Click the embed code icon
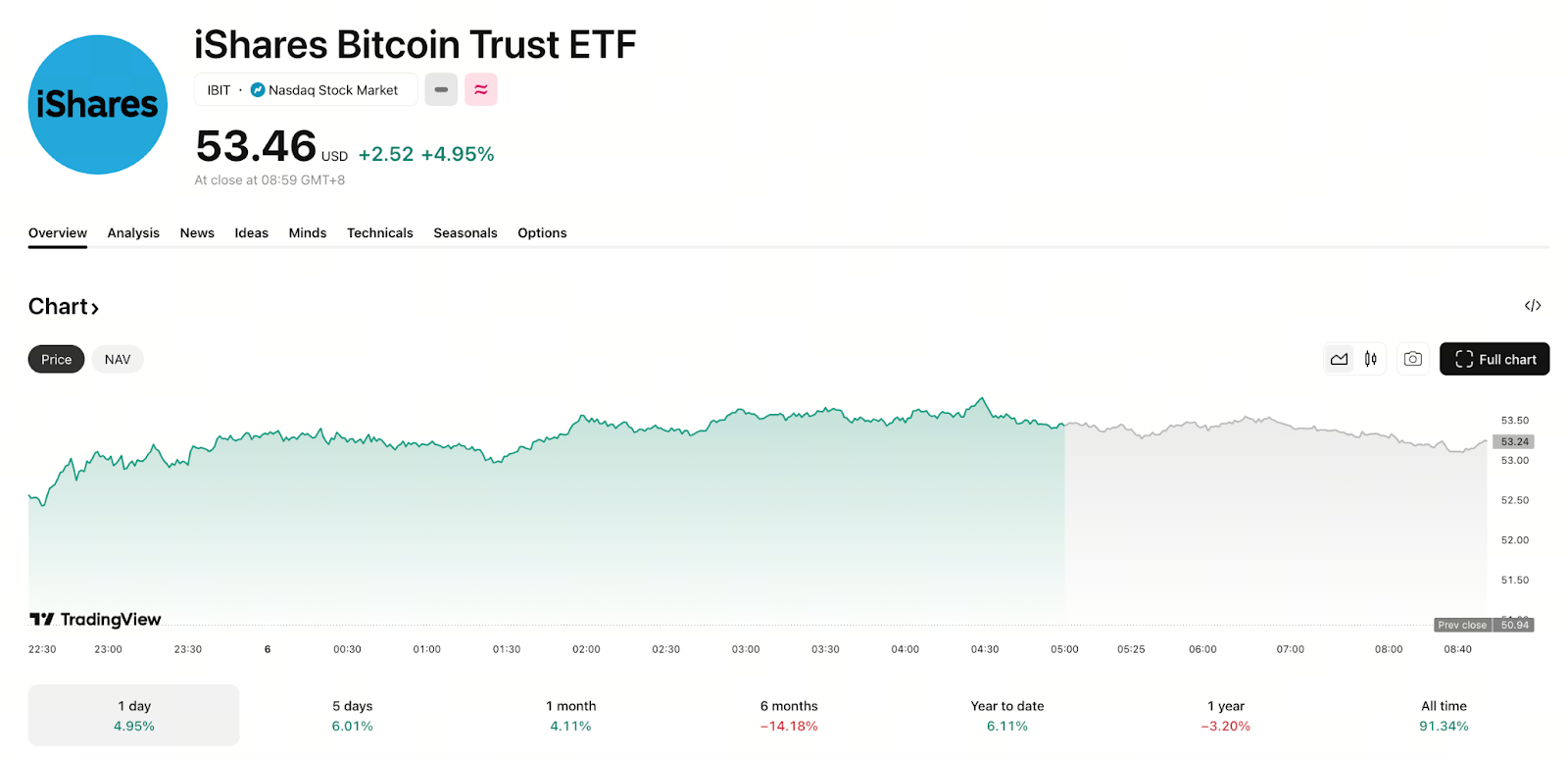Image resolution: width=1568 pixels, height=758 pixels. point(1533,306)
